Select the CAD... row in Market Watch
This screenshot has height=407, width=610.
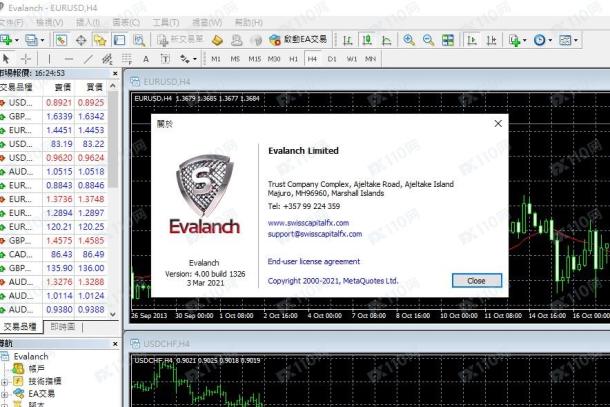pos(53,254)
